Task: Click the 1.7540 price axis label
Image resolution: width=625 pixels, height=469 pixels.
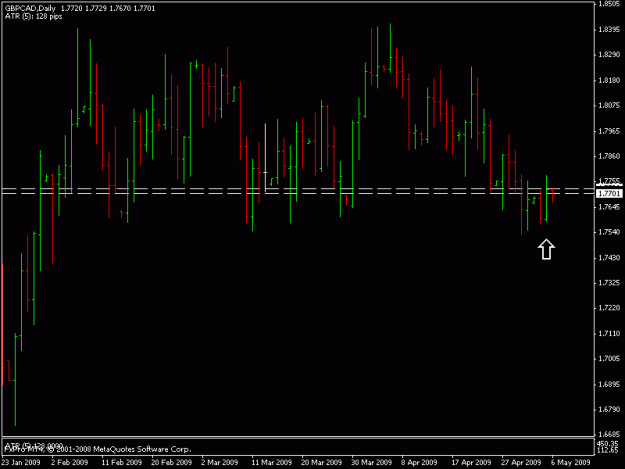Action: 609,232
